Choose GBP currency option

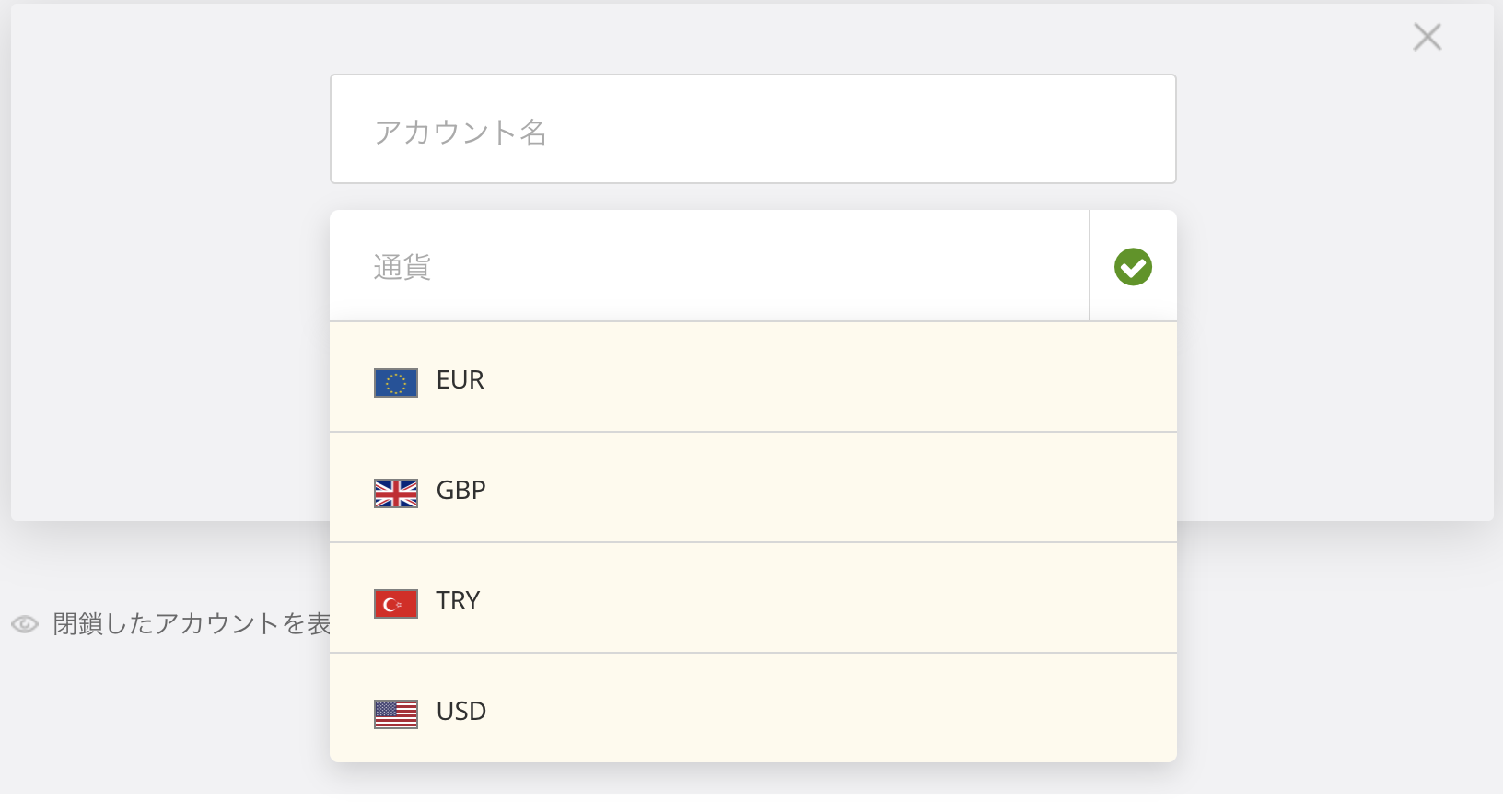coord(753,488)
